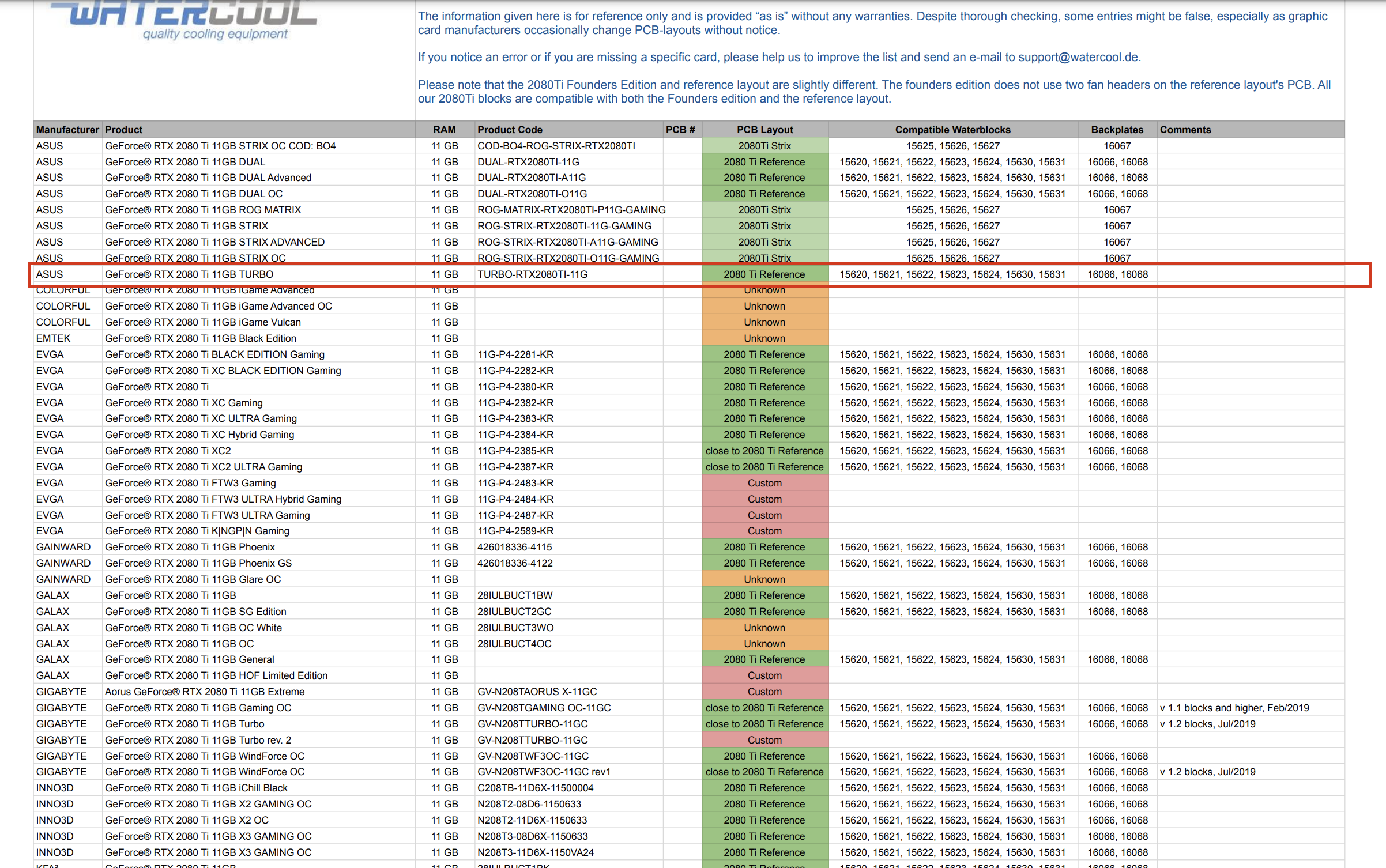Select product code 11G-P4-2385-KR
This screenshot has width=1386, height=868.
point(515,451)
